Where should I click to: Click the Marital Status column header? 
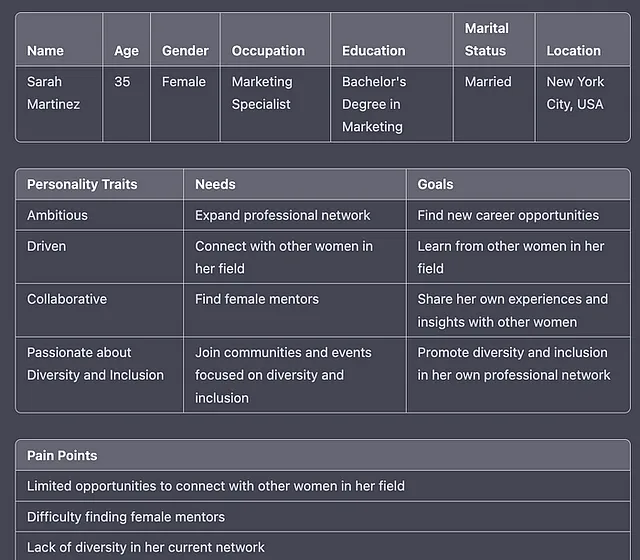494,39
